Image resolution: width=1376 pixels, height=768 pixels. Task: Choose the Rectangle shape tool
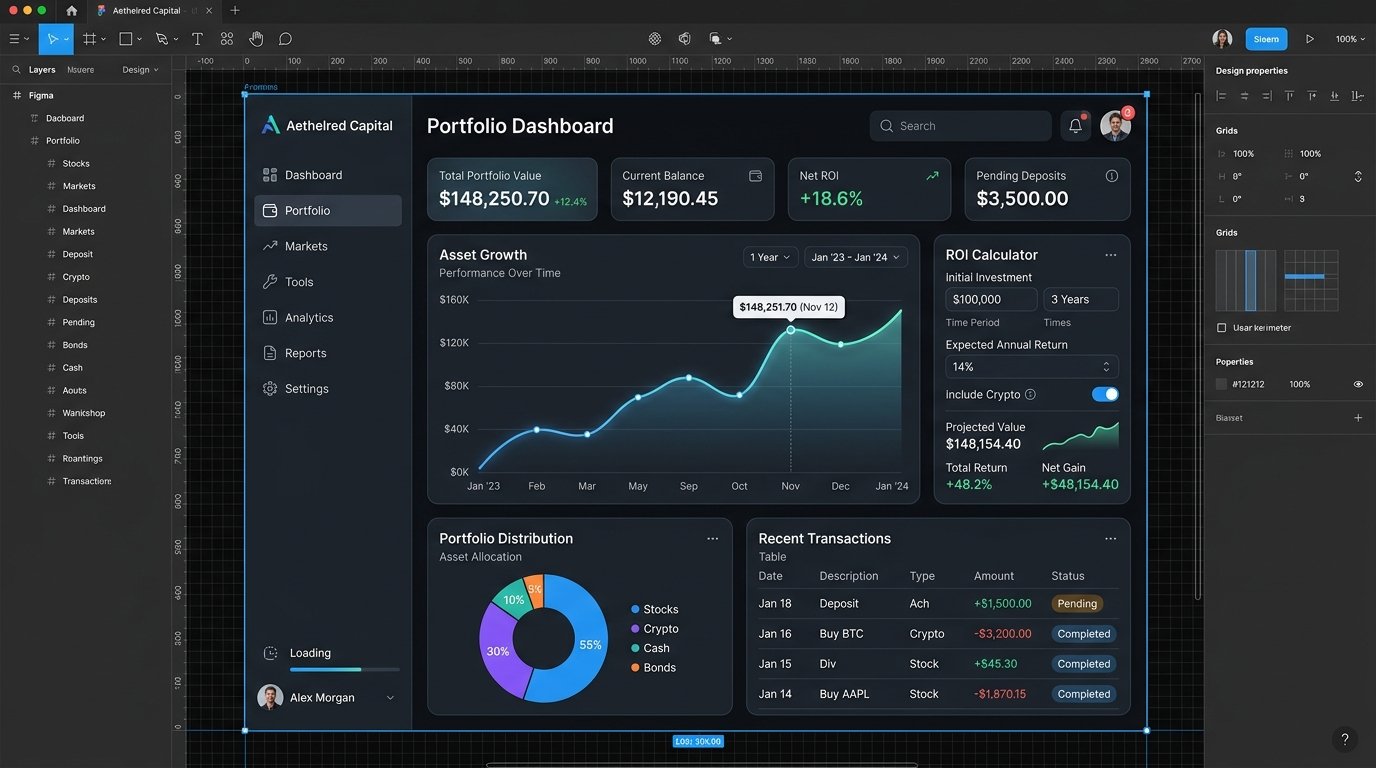pyautogui.click(x=126, y=39)
